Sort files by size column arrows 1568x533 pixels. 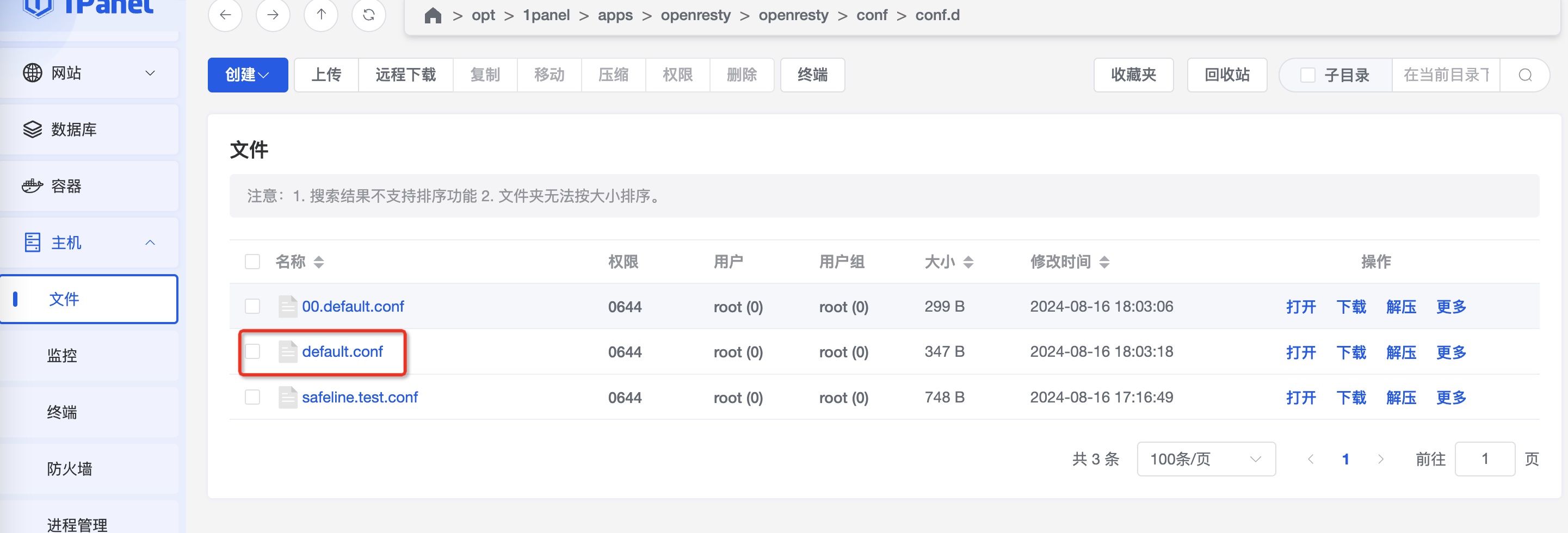(968, 262)
